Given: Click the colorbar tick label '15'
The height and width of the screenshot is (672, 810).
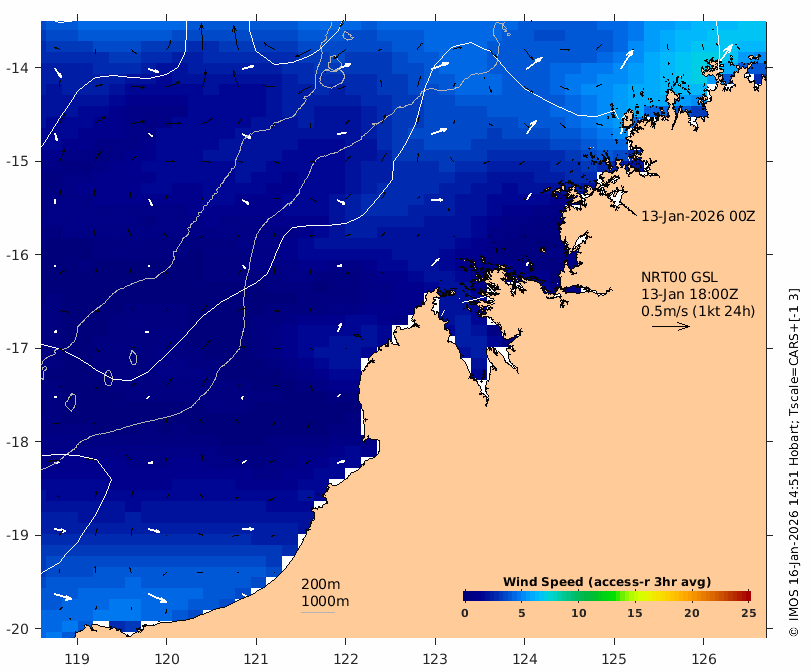Looking at the screenshot, I should [634, 613].
